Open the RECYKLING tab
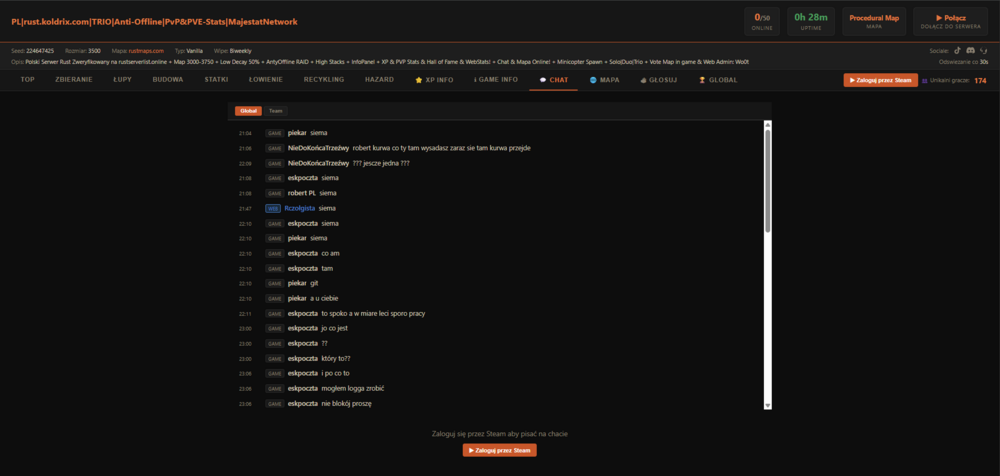This screenshot has height=476, width=1000. click(324, 80)
